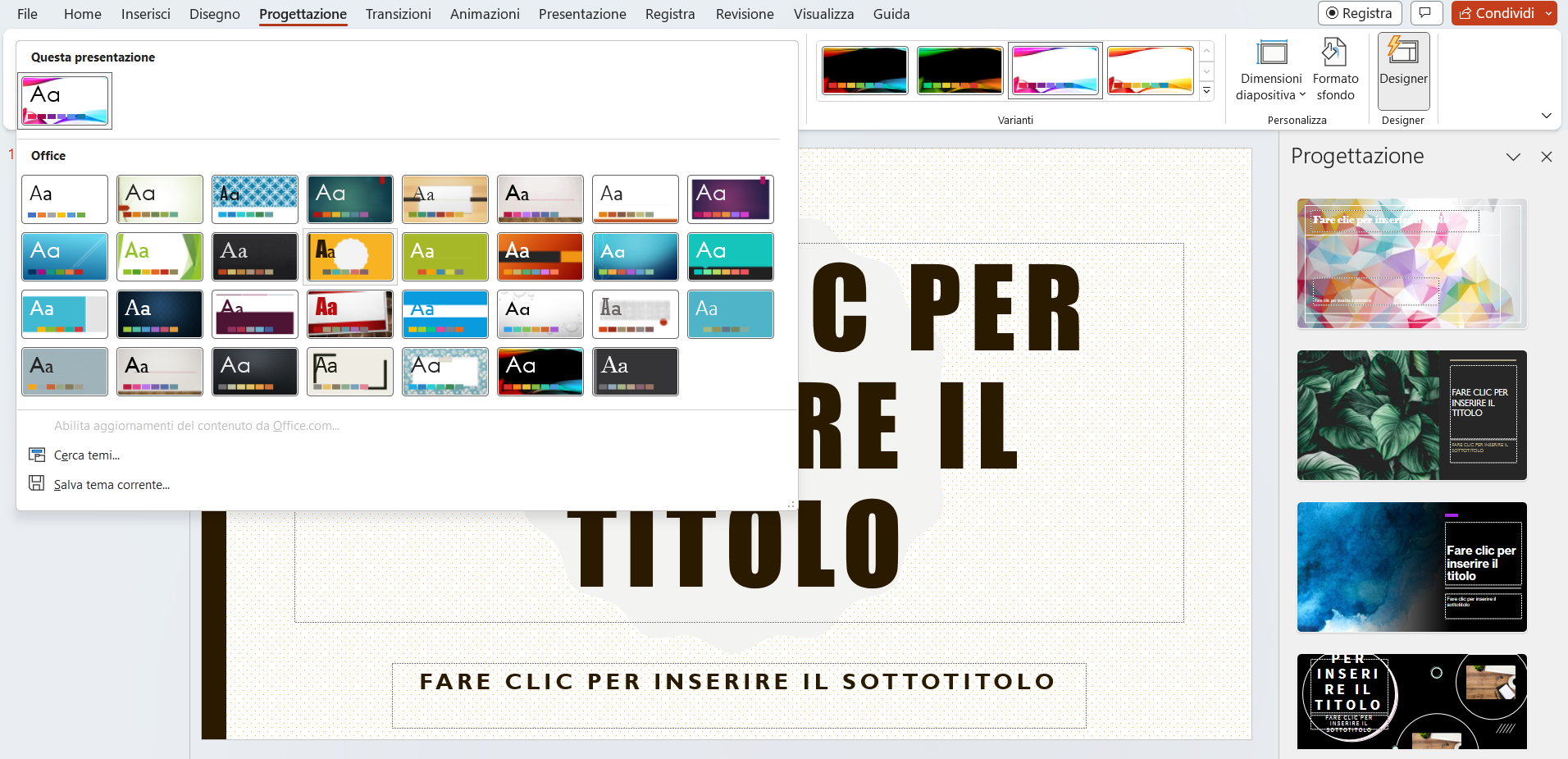Start recording with the Registra record icon
Screen dimensions: 1568x759
pos(1333,13)
